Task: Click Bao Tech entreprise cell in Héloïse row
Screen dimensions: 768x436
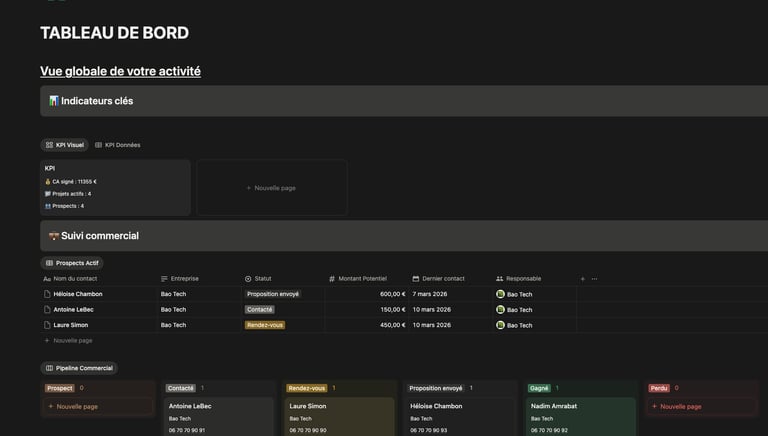Action: (x=199, y=294)
